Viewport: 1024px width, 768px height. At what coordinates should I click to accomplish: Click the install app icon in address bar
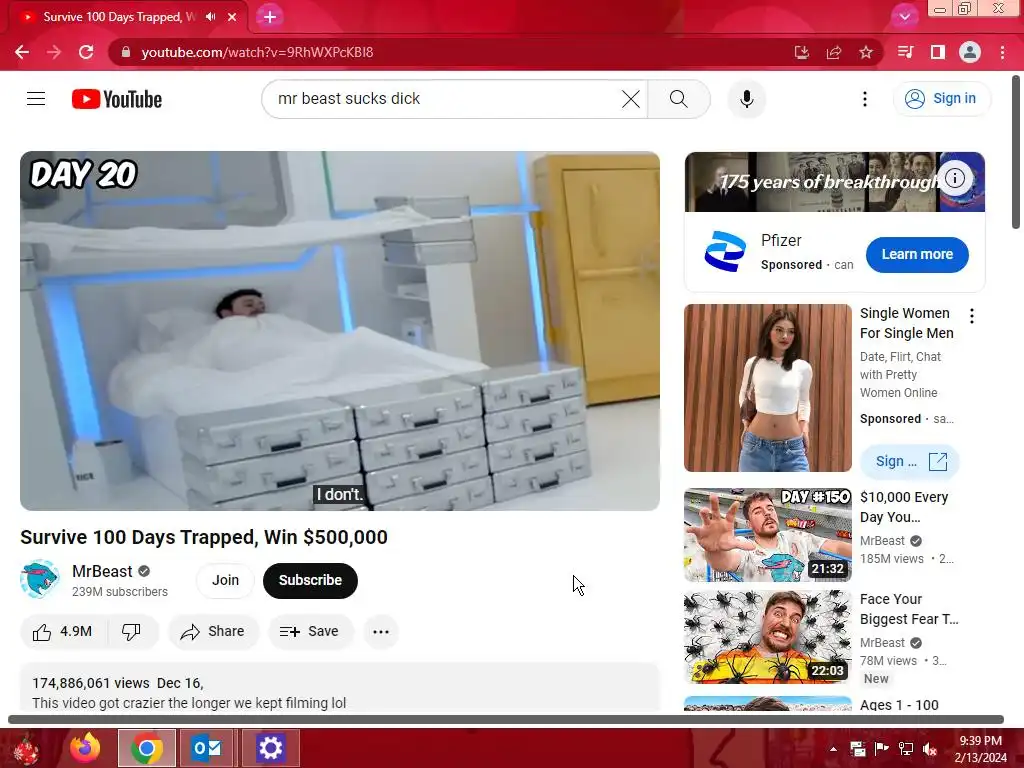pos(801,52)
